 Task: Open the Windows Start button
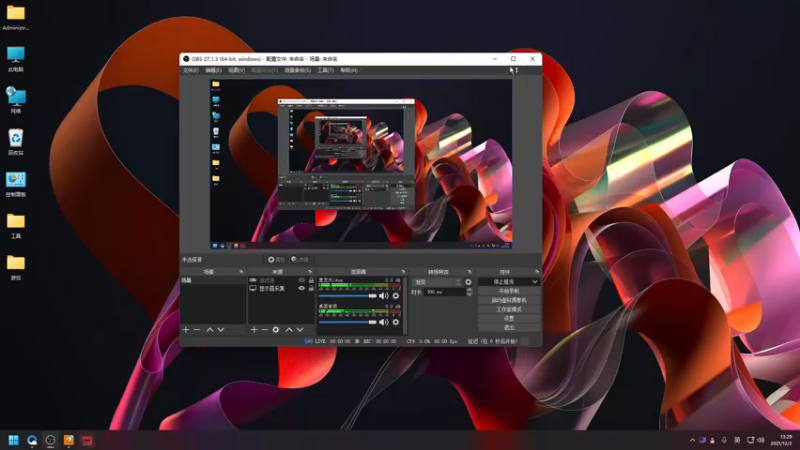click(x=14, y=440)
